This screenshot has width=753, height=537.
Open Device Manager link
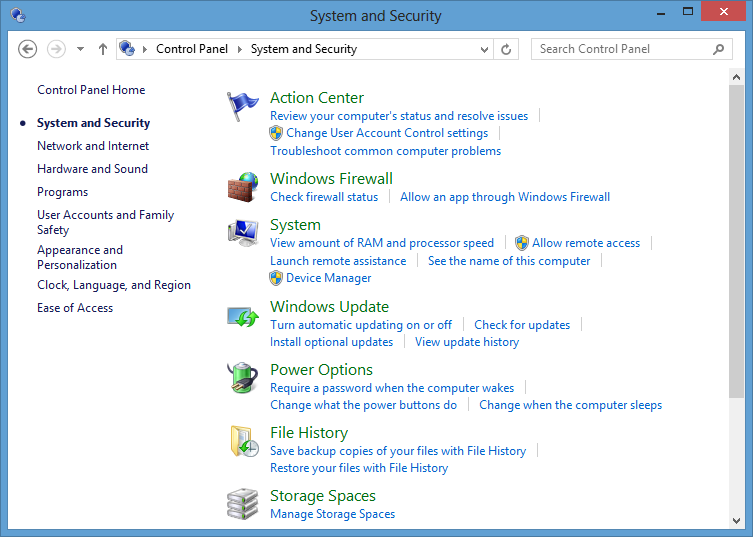tap(328, 278)
